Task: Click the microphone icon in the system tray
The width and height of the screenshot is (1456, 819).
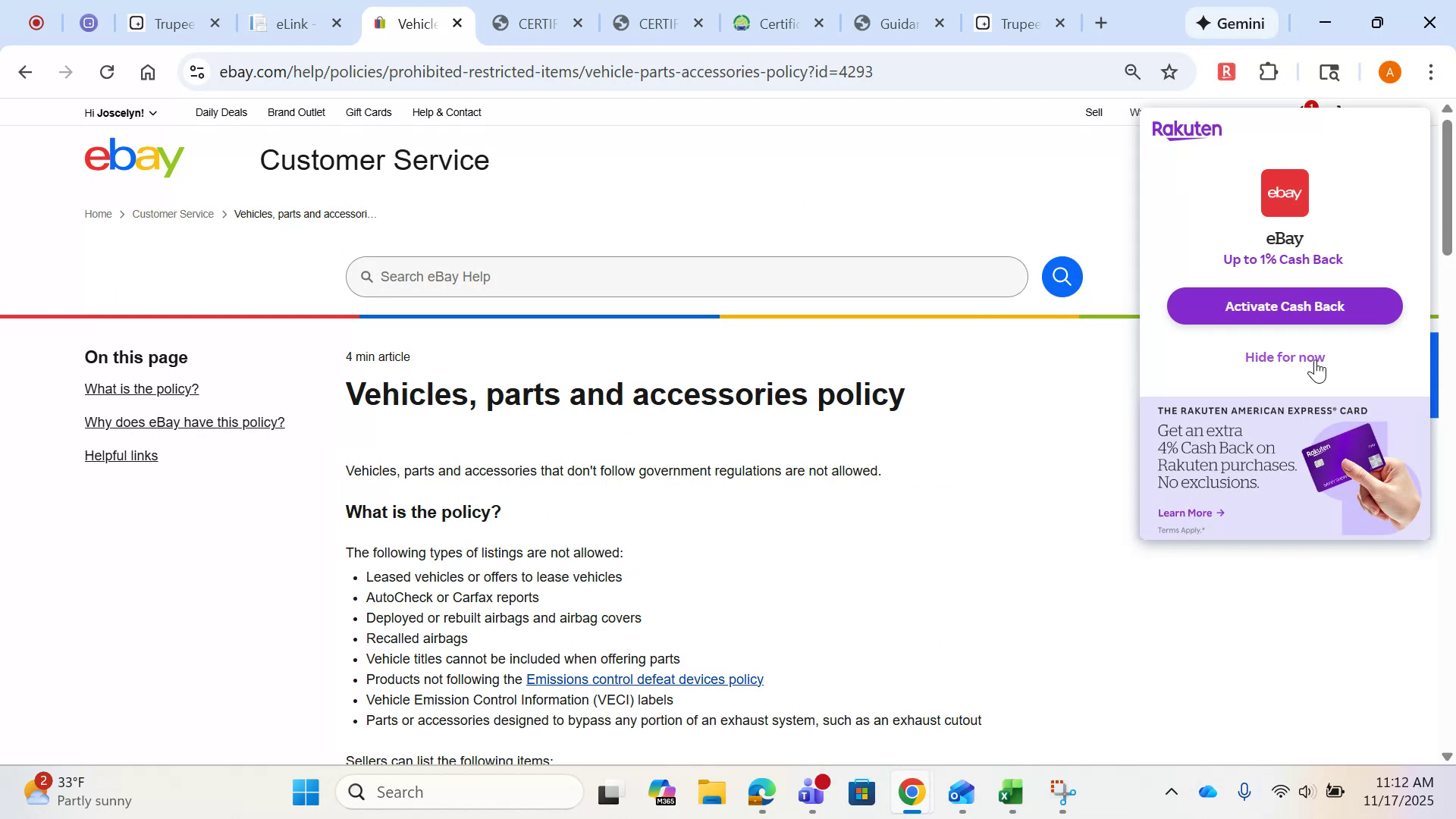Action: (1245, 791)
